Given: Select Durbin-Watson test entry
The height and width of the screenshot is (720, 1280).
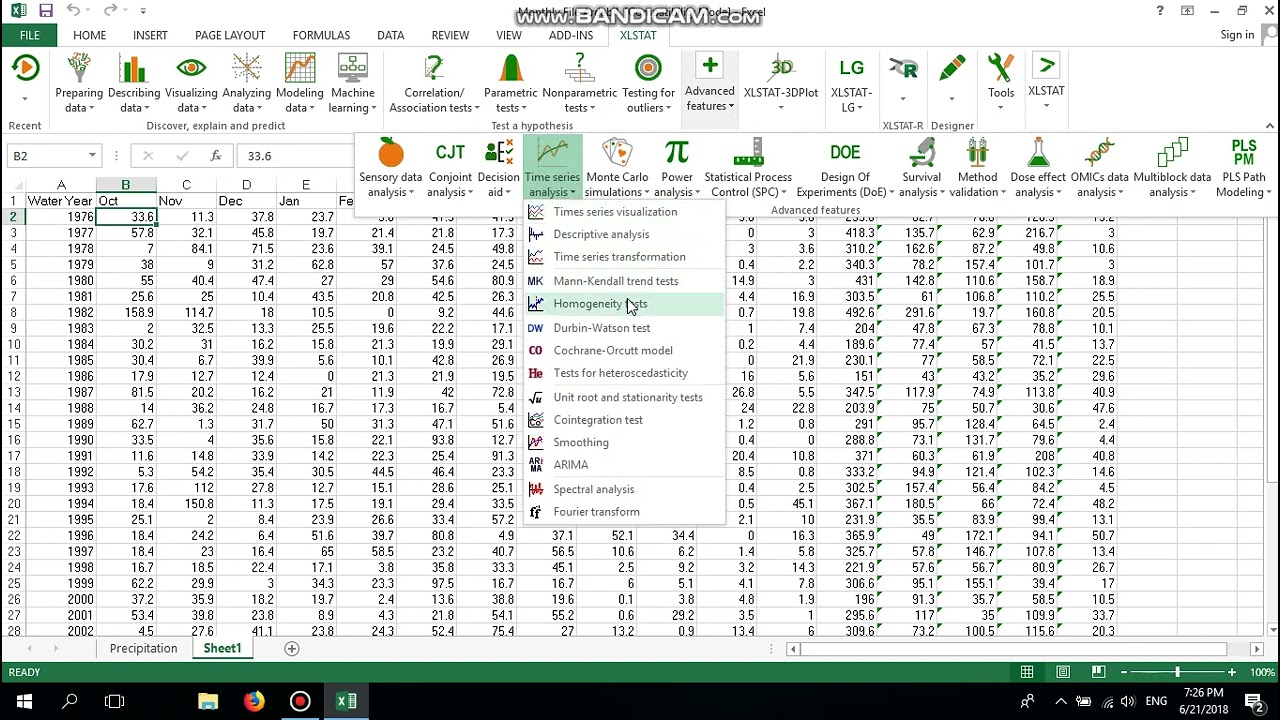Looking at the screenshot, I should click(624, 328).
